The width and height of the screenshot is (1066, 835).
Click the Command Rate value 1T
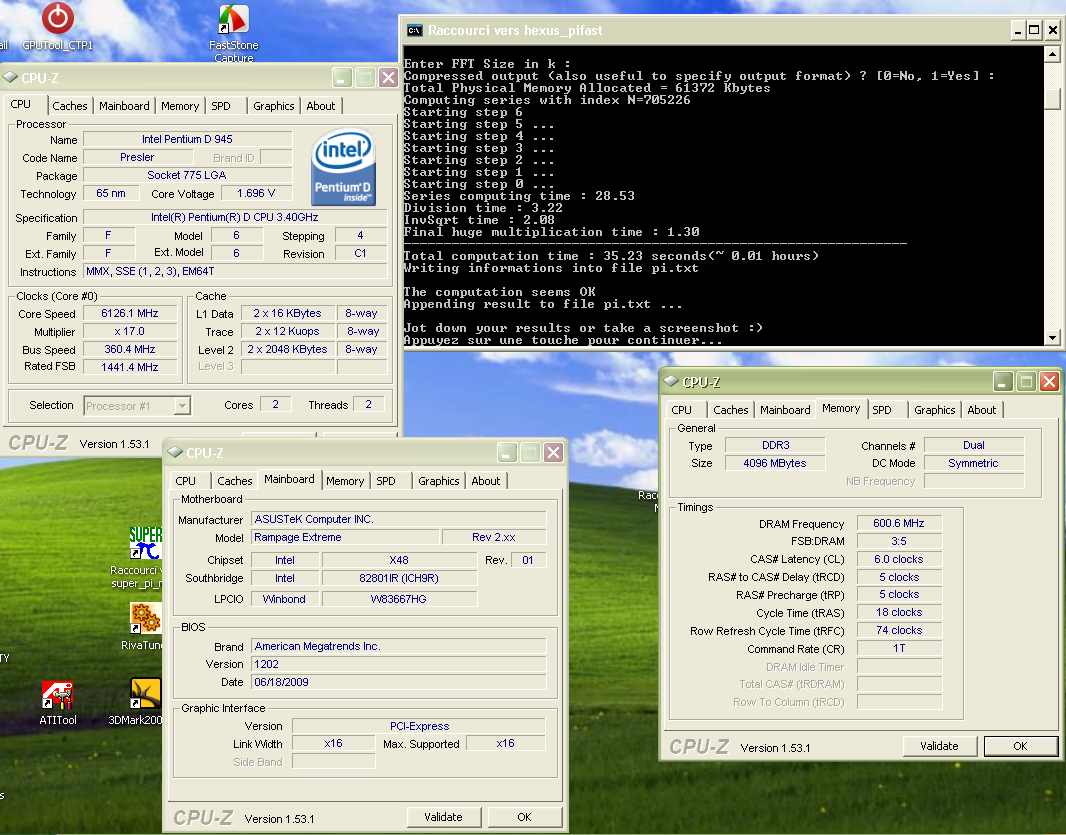tap(899, 648)
